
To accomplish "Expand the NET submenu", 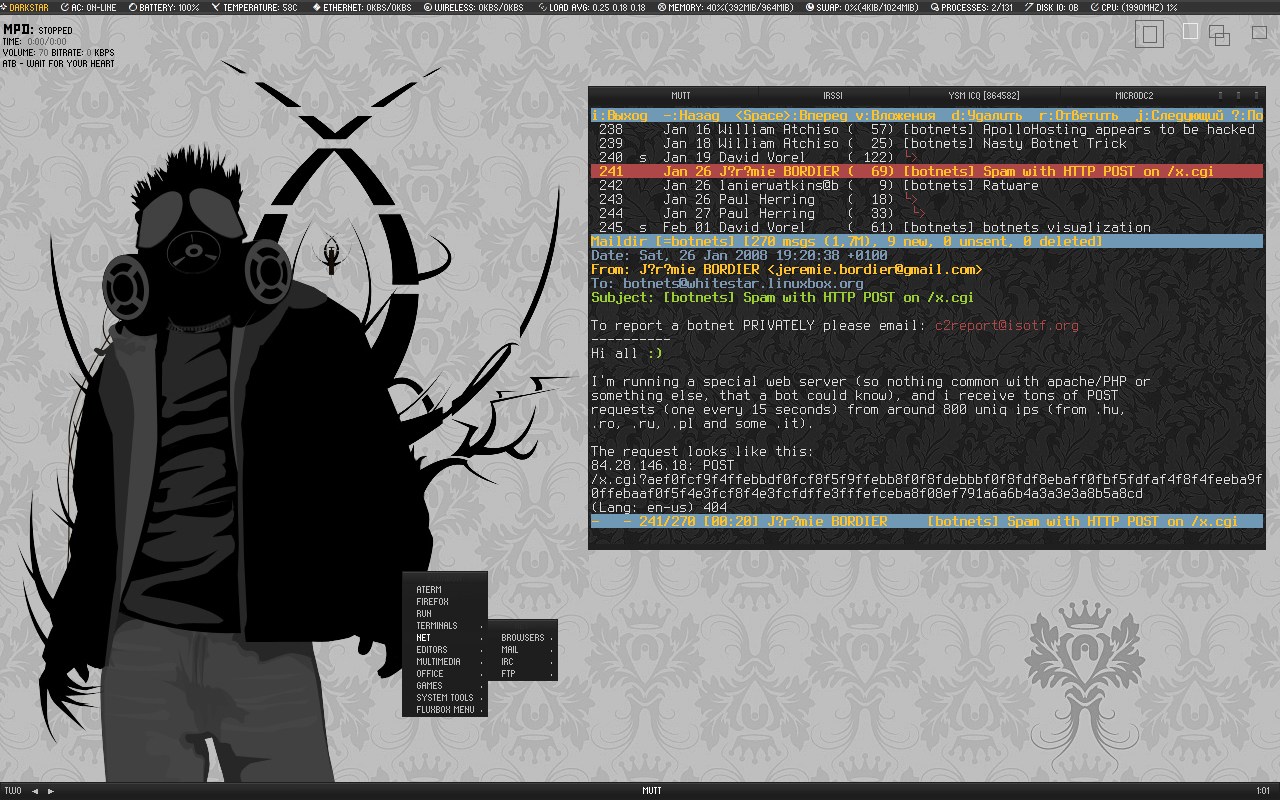I will tap(446, 638).
